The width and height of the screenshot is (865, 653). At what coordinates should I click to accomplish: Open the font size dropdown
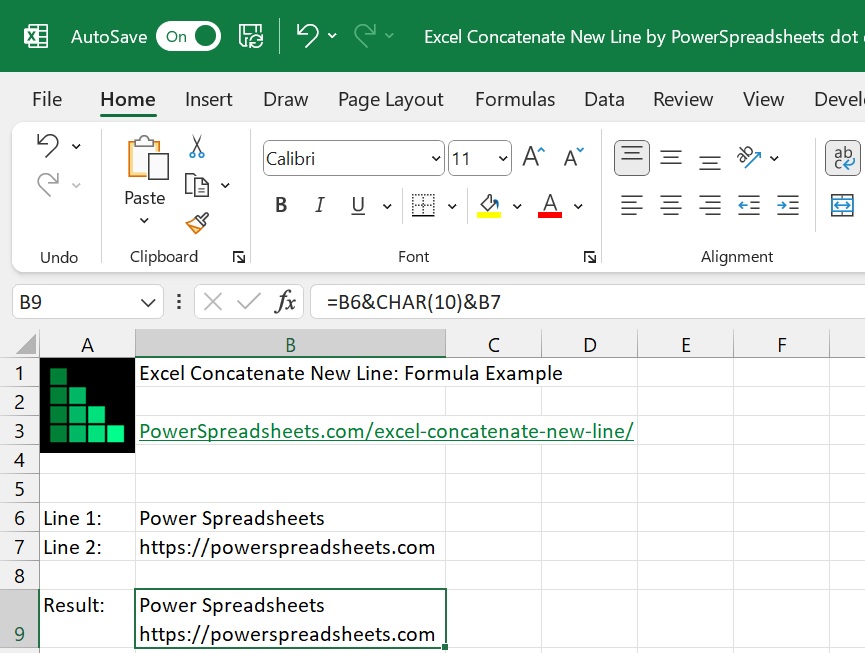tap(501, 158)
